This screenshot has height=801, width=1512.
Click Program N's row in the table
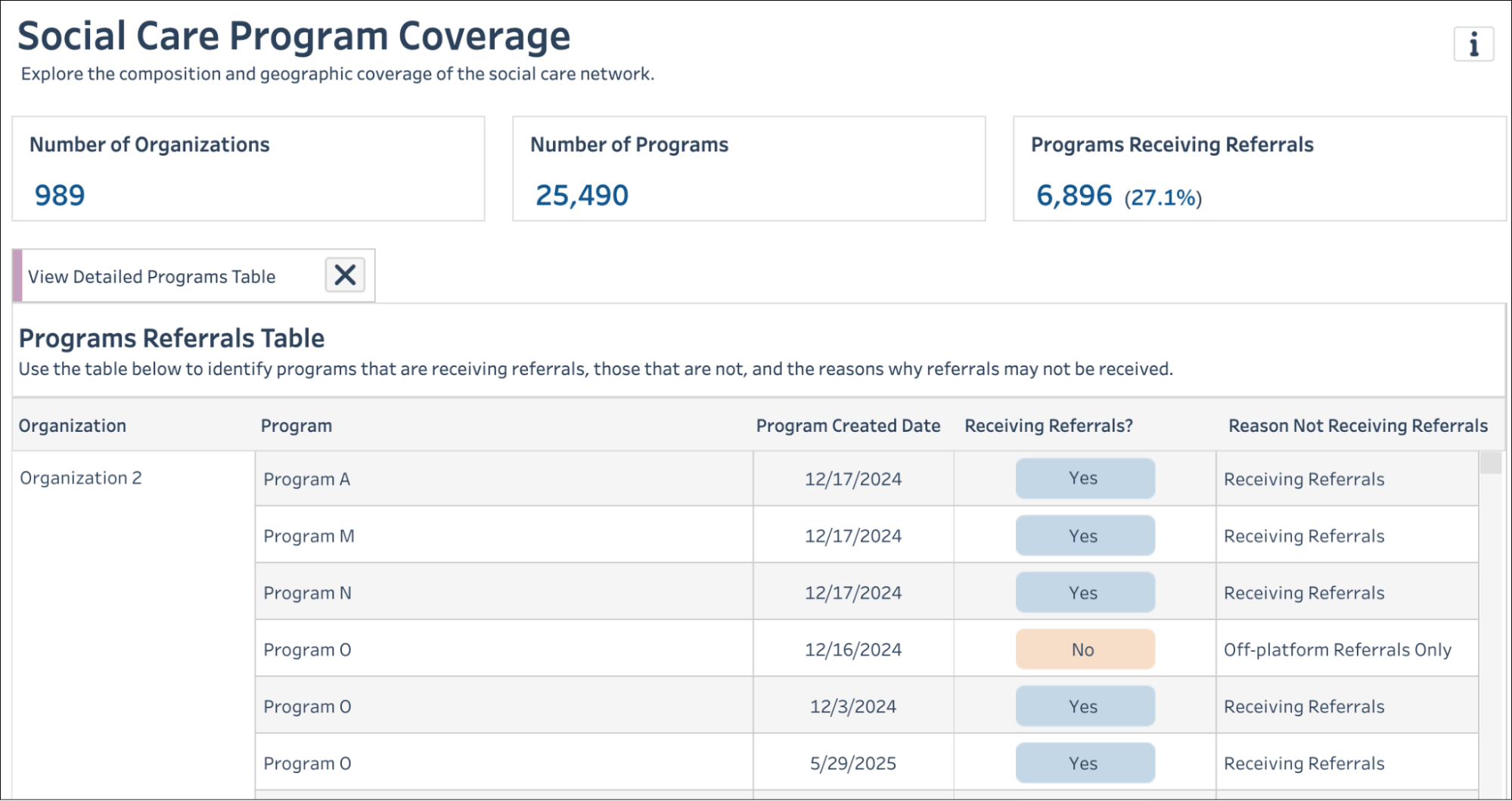(x=306, y=592)
